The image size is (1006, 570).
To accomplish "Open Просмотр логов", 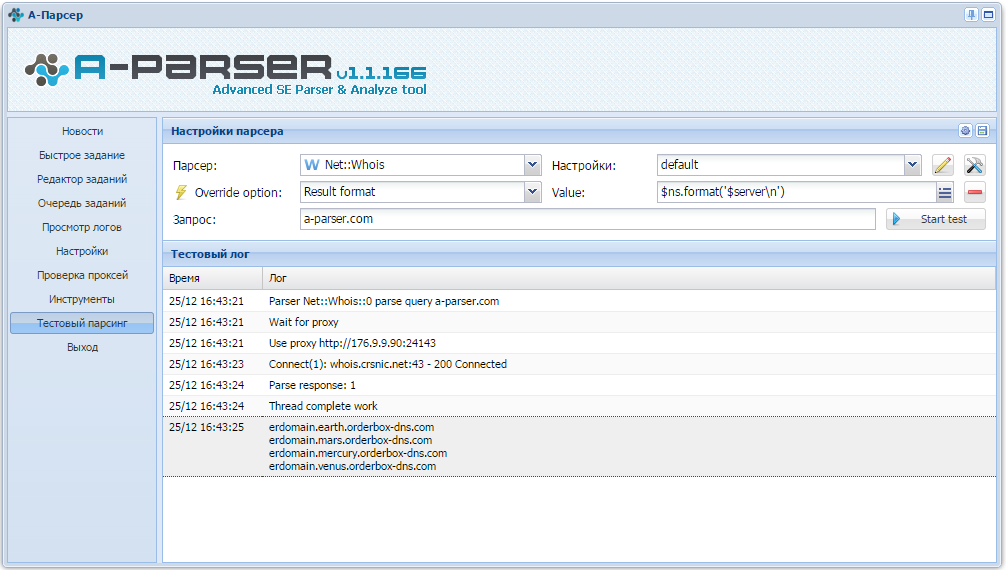I will coord(82,227).
